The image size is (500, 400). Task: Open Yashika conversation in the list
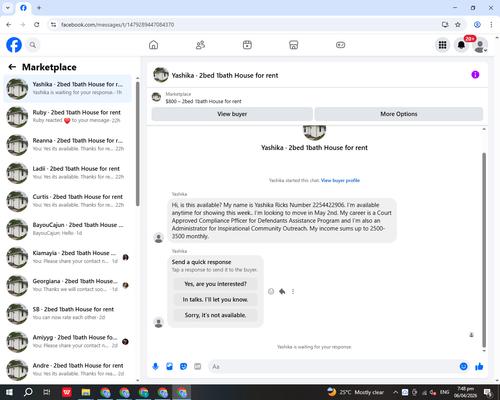point(67,89)
